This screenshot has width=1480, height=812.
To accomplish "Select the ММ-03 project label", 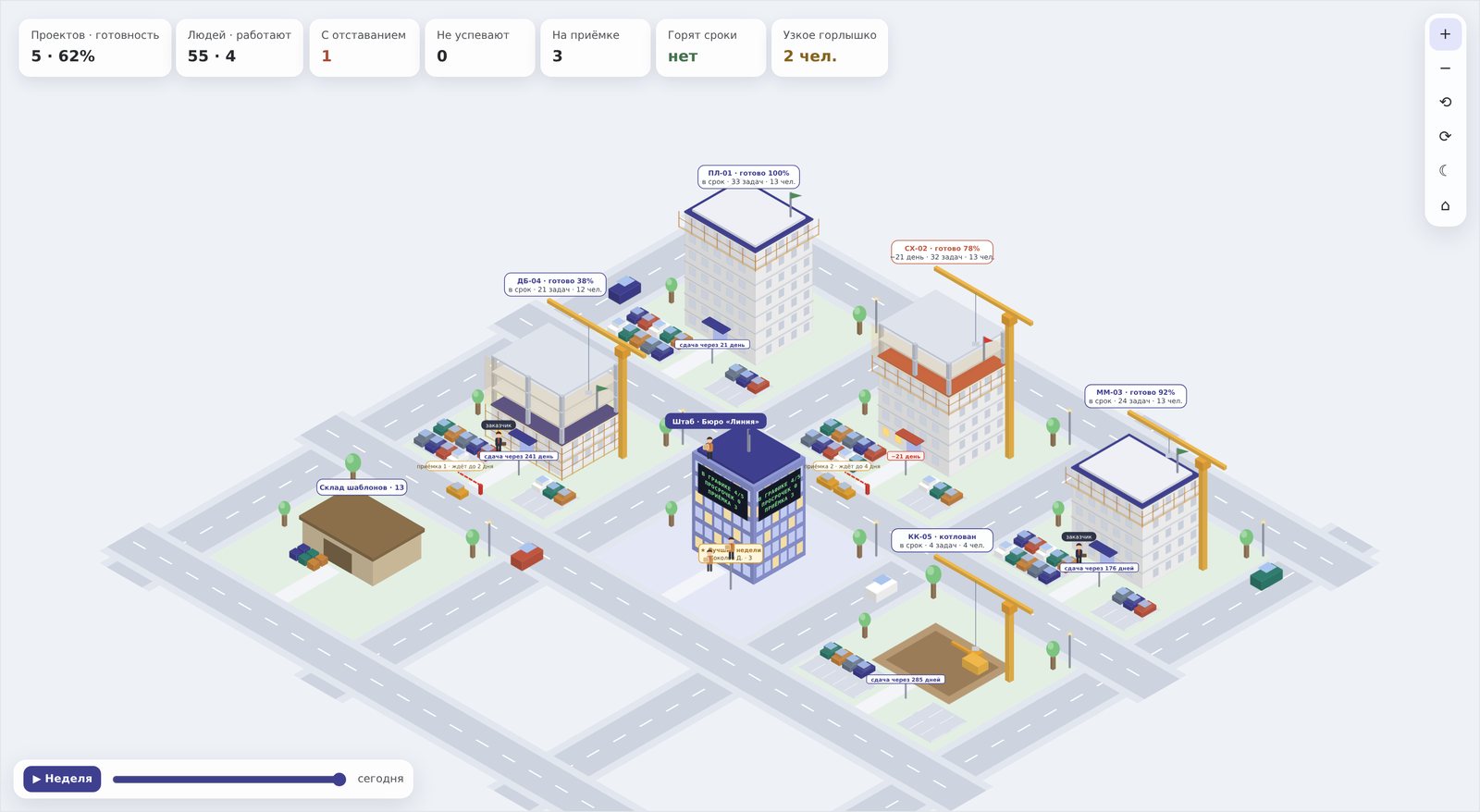I will [x=1135, y=396].
